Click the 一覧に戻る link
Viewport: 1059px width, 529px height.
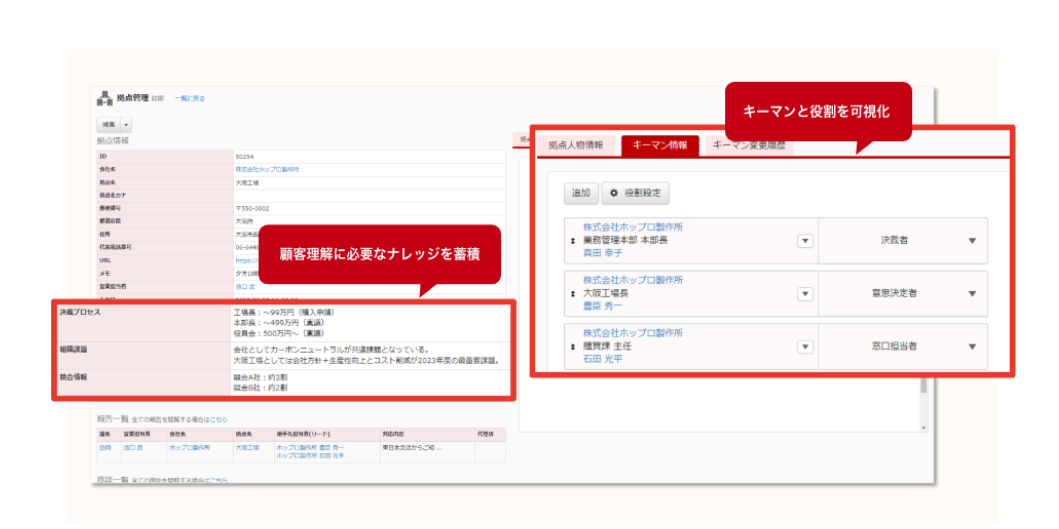coord(190,98)
